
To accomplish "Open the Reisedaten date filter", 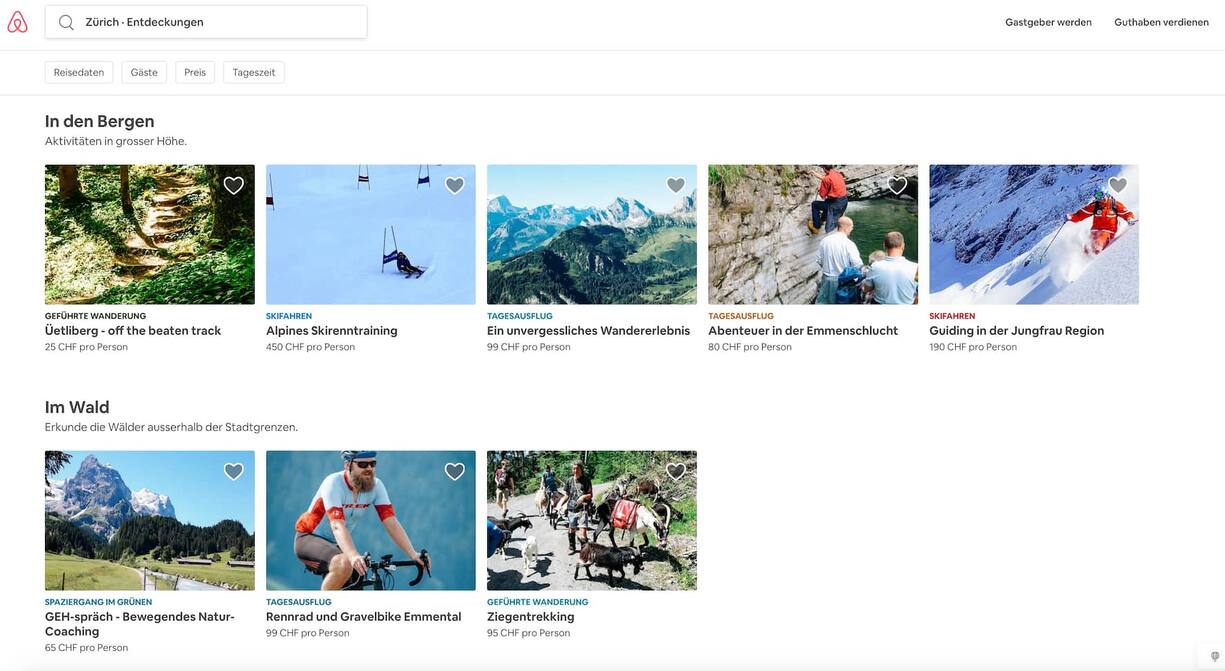I will click(79, 72).
